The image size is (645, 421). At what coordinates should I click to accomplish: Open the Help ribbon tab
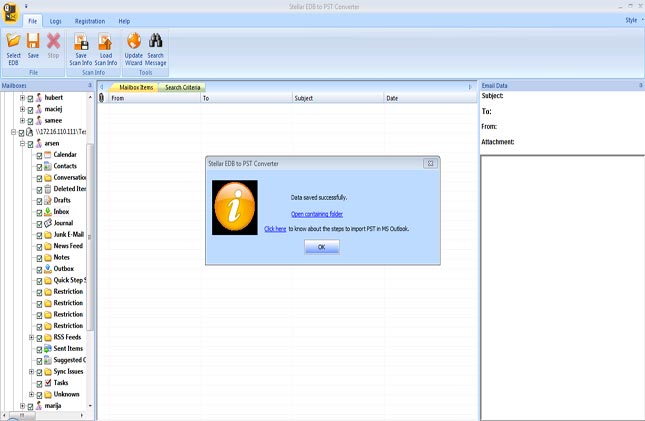pyautogui.click(x=124, y=21)
